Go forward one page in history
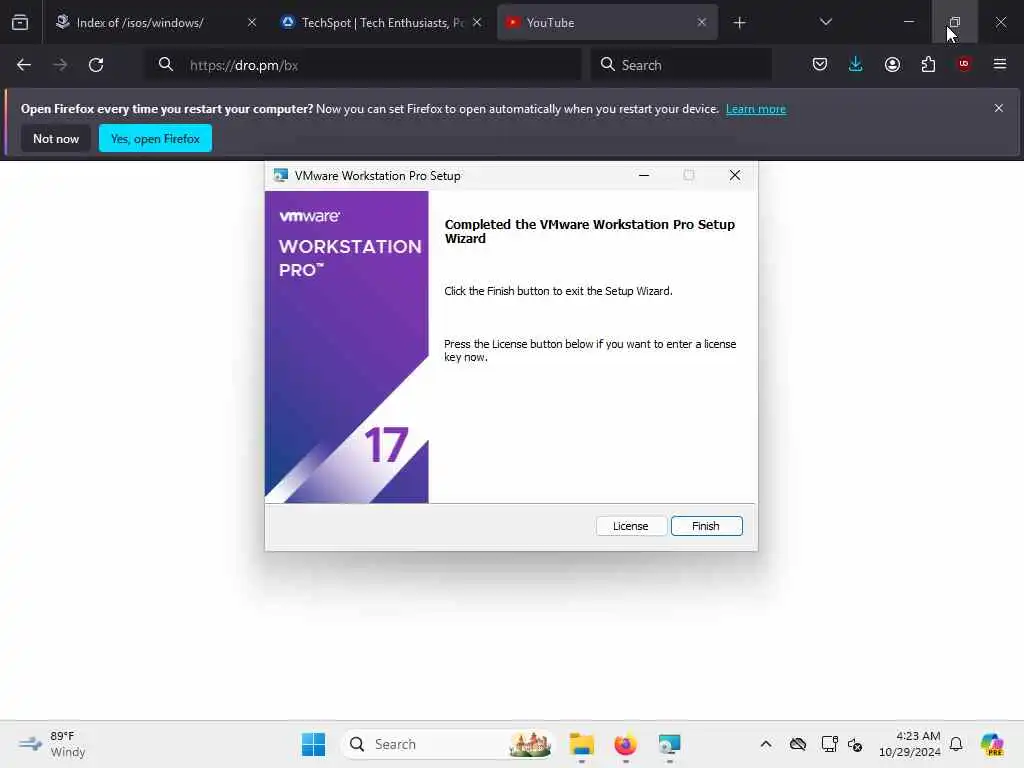 60,65
